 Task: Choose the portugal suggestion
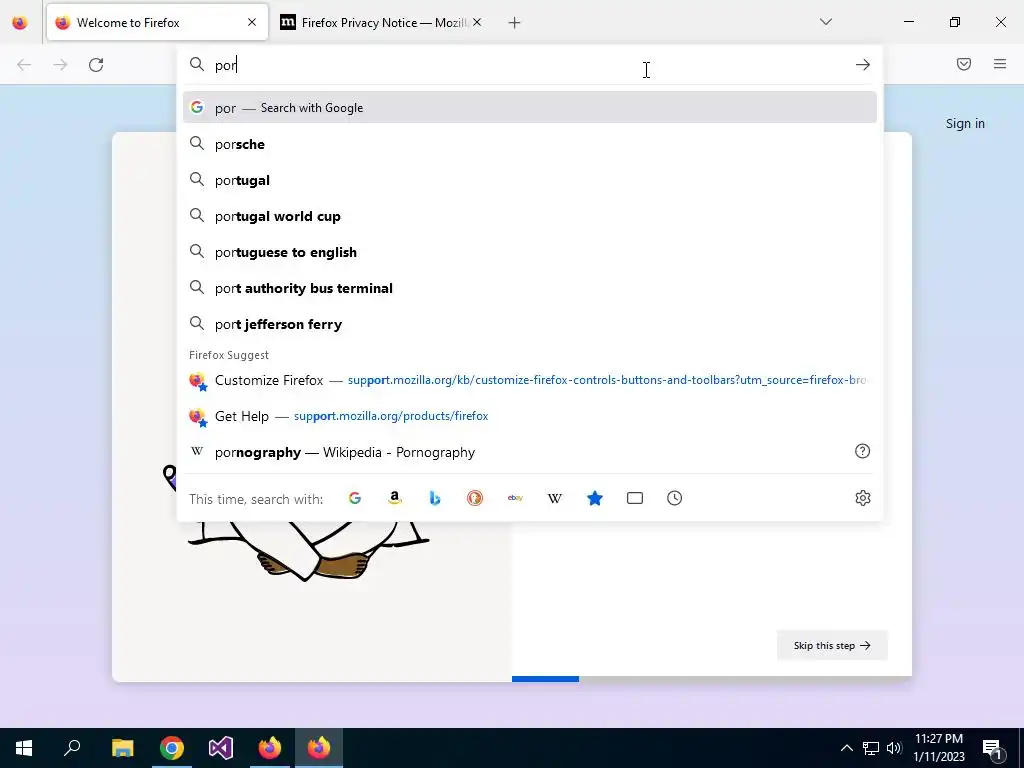point(530,180)
